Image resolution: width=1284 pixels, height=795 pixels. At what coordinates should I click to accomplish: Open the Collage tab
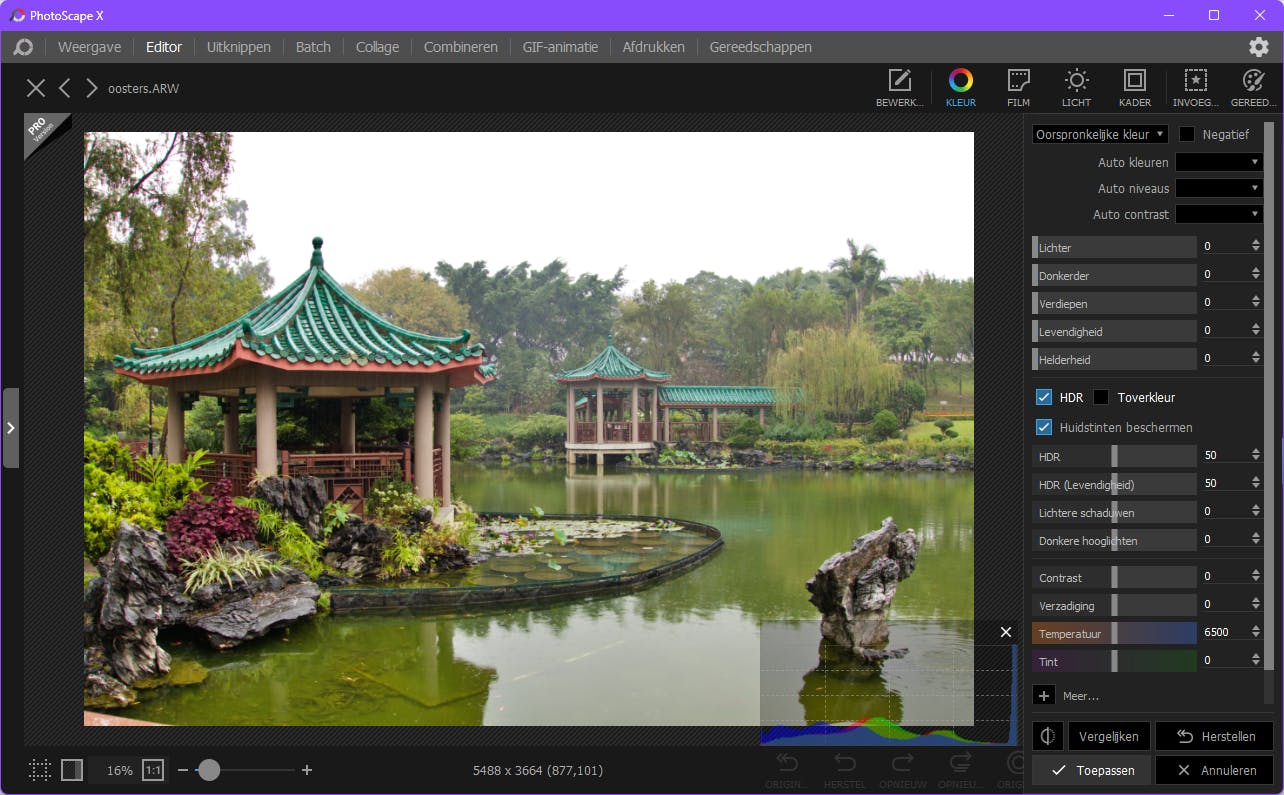pyautogui.click(x=377, y=47)
